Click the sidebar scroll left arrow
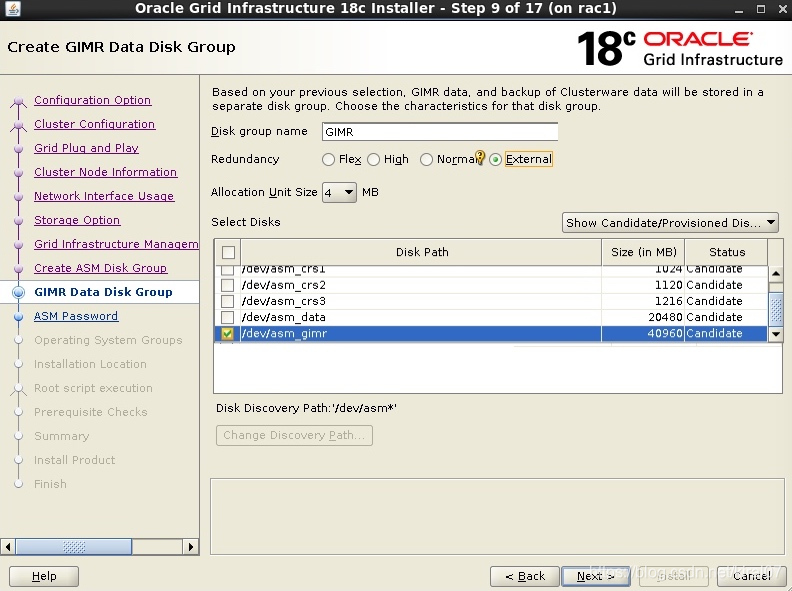This screenshot has width=792, height=591. pyautogui.click(x=8, y=547)
